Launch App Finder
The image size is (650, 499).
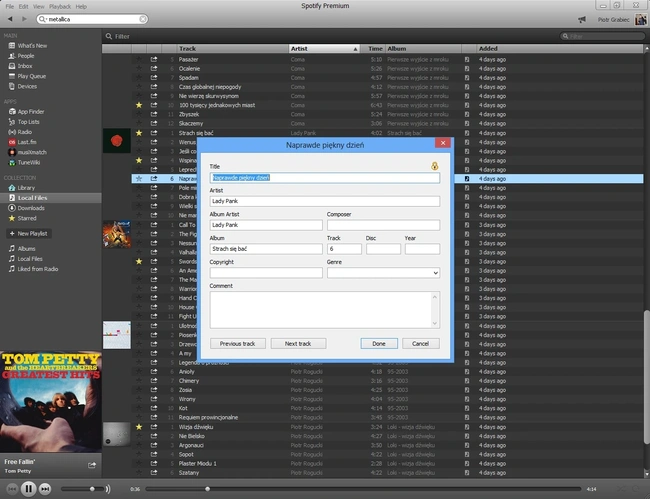pos(26,111)
